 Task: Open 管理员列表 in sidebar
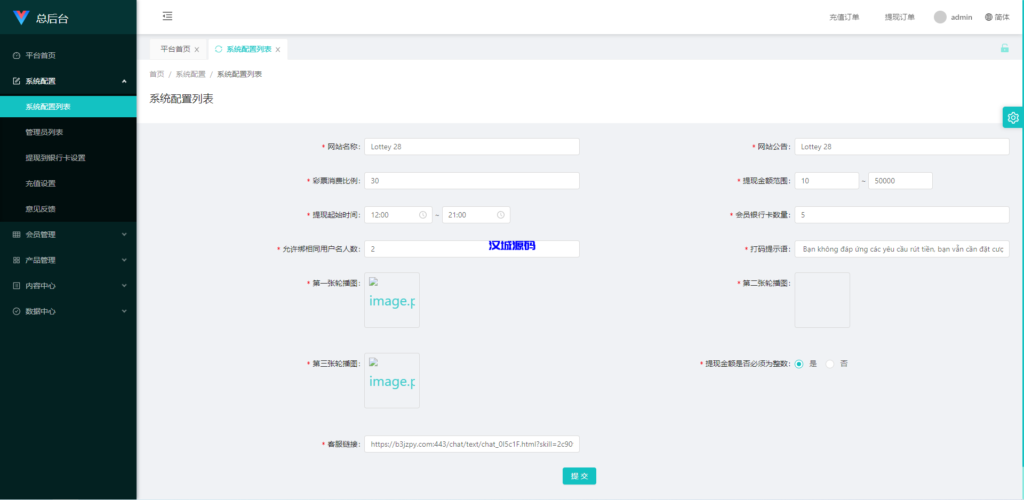pyautogui.click(x=45, y=132)
